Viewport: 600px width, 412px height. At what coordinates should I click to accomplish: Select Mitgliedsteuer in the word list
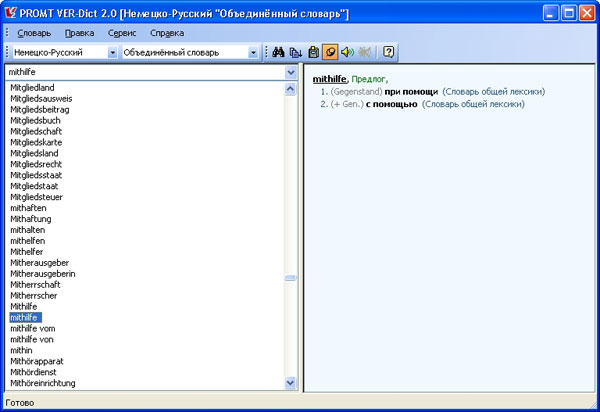(36, 197)
